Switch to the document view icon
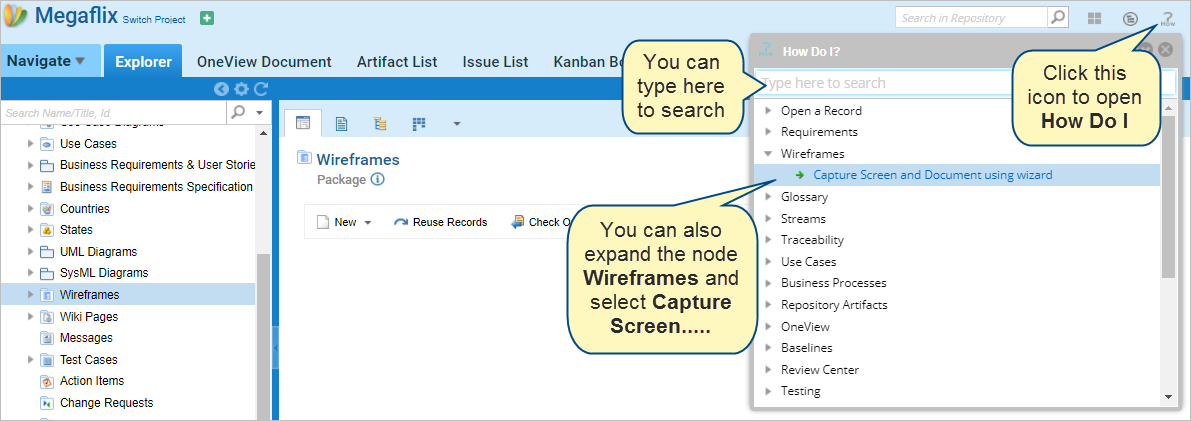 pyautogui.click(x=342, y=123)
